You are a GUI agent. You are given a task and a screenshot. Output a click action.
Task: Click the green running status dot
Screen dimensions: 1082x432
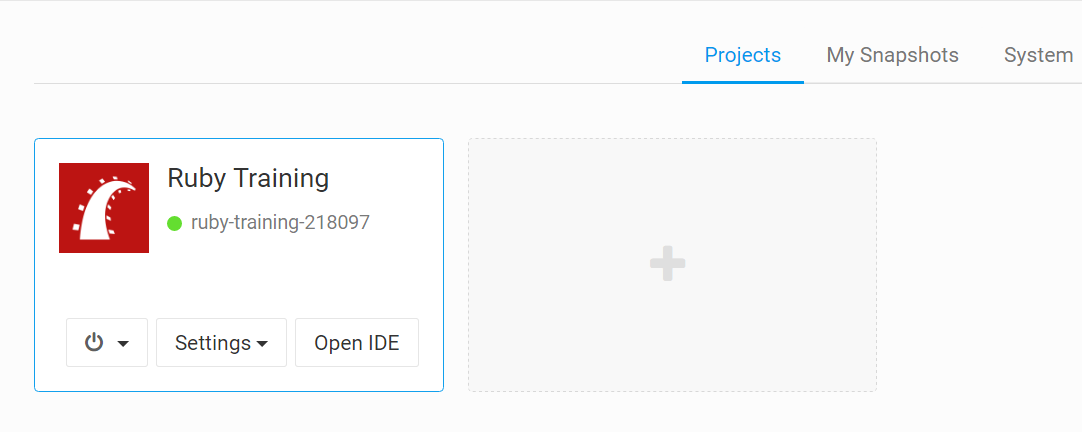[x=175, y=223]
